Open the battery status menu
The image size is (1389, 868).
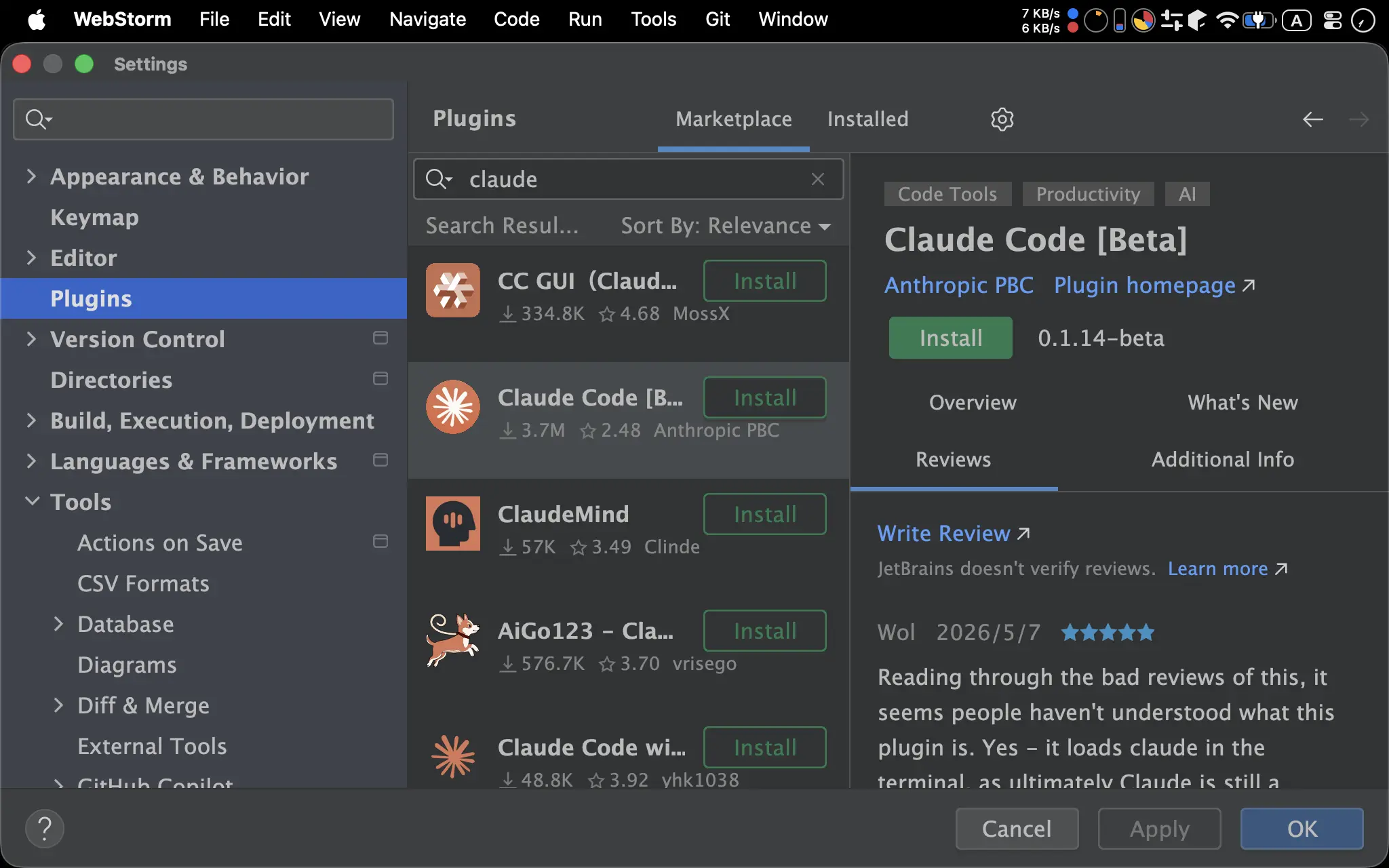pyautogui.click(x=1259, y=20)
